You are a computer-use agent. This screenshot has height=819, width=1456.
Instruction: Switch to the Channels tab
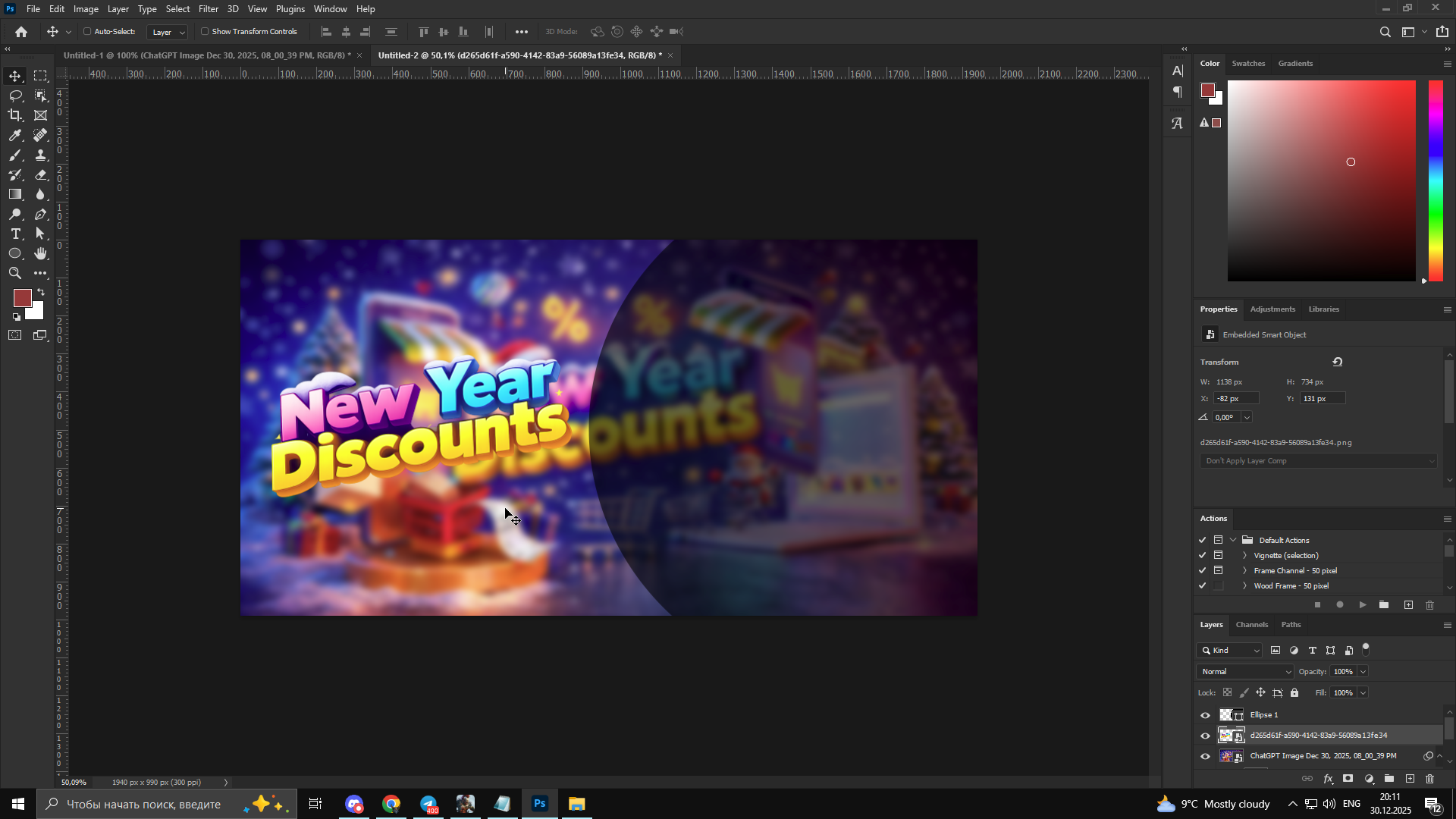(x=1251, y=625)
